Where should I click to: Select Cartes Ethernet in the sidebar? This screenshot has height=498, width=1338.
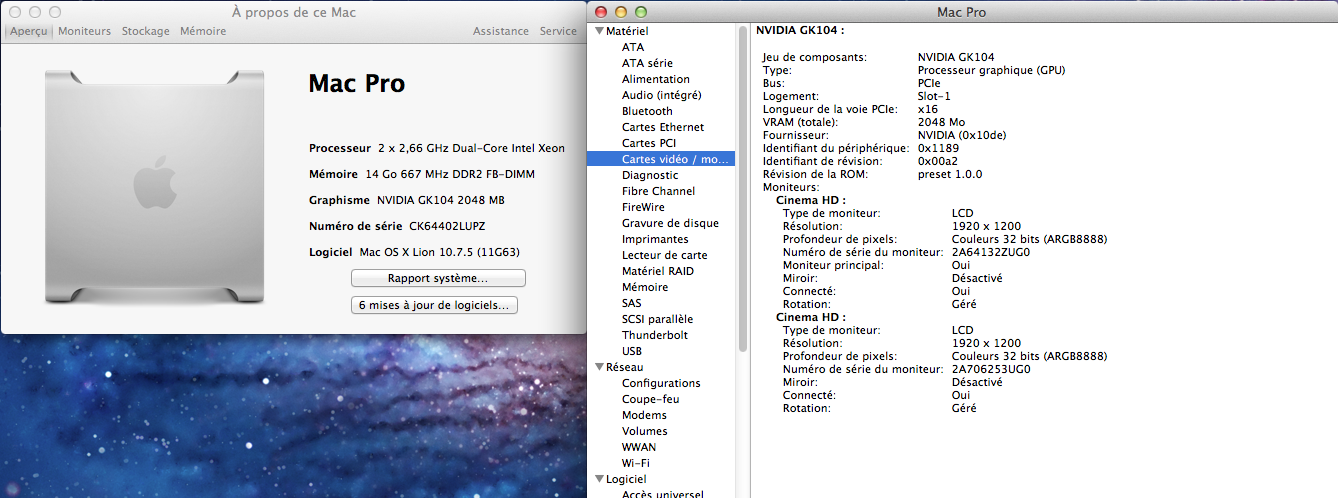pyautogui.click(x=662, y=127)
